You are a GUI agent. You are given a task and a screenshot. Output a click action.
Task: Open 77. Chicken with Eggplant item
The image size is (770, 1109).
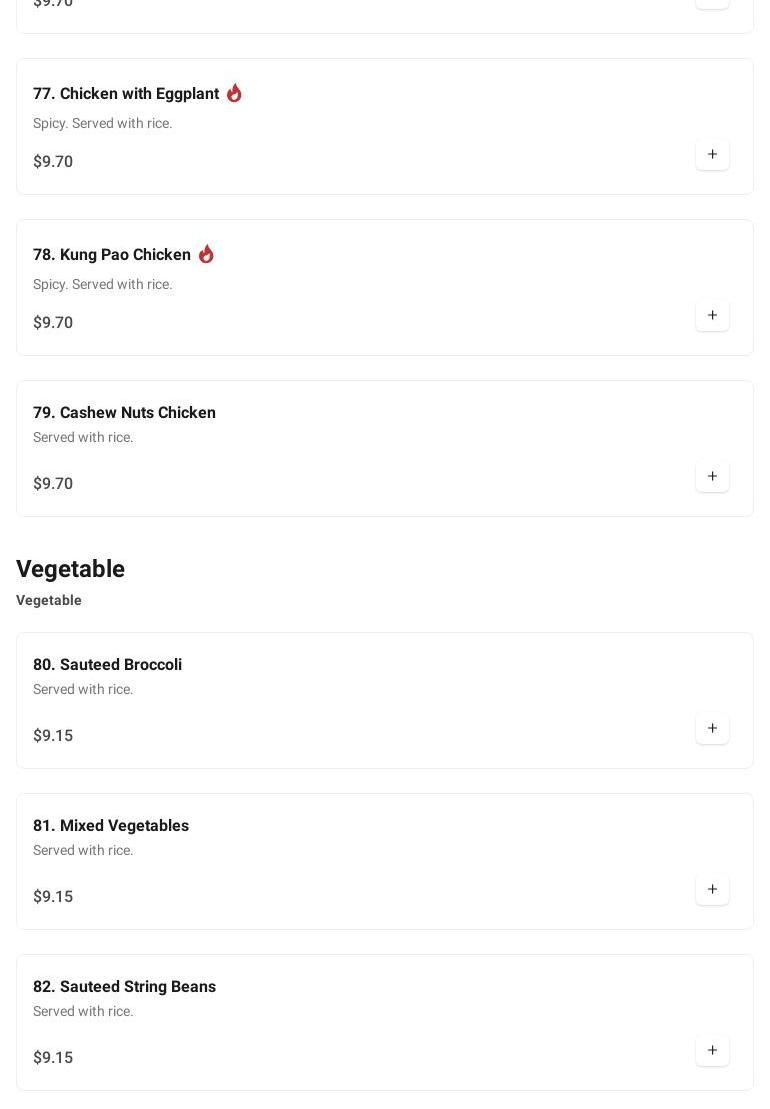click(126, 94)
